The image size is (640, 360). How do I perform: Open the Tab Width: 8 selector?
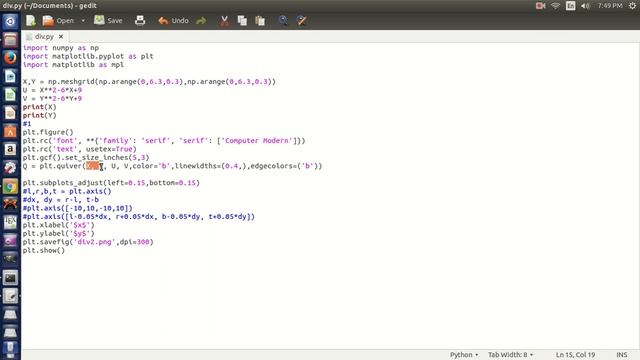pyautogui.click(x=510, y=355)
